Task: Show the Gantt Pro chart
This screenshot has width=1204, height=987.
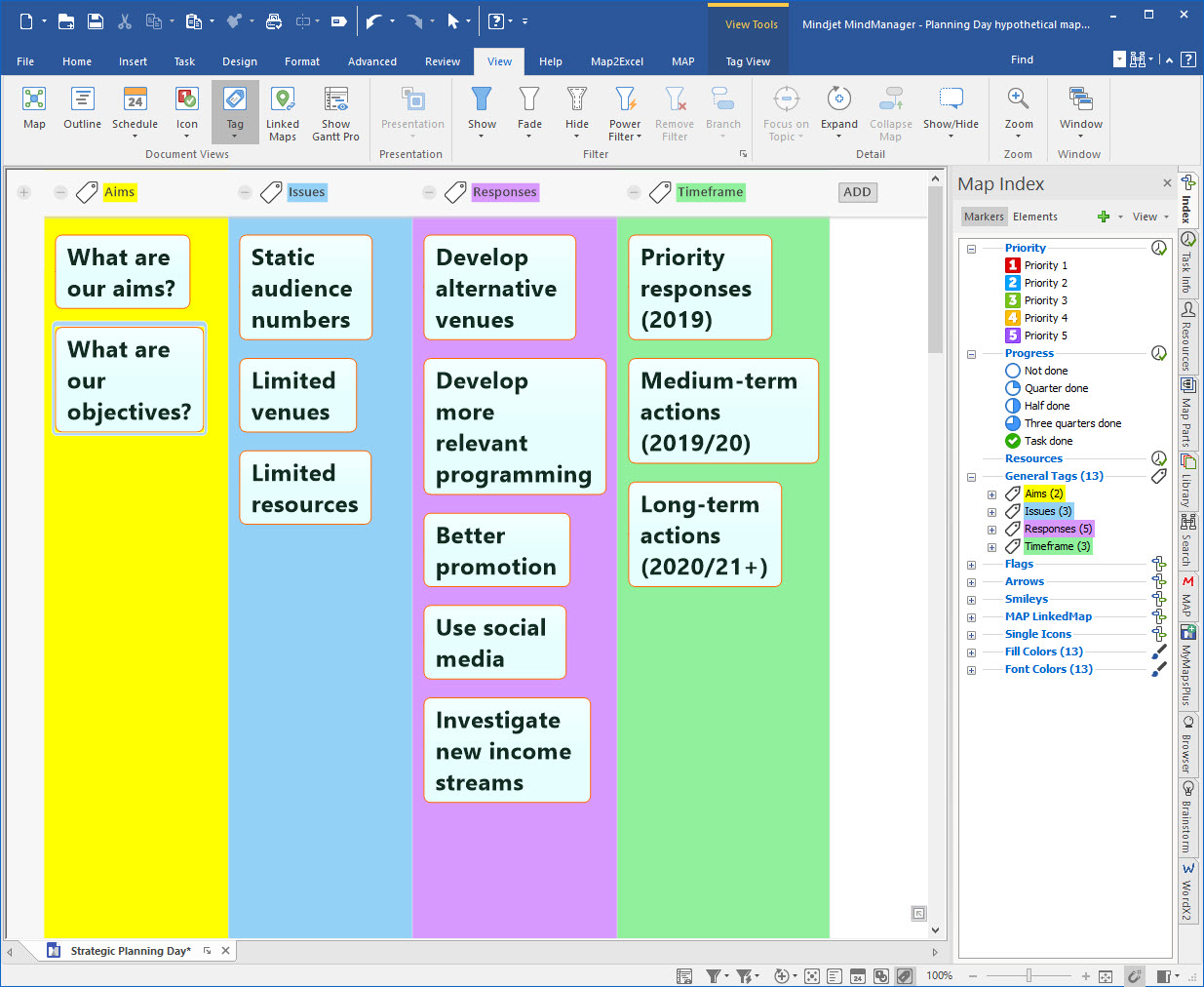Action: (335, 113)
